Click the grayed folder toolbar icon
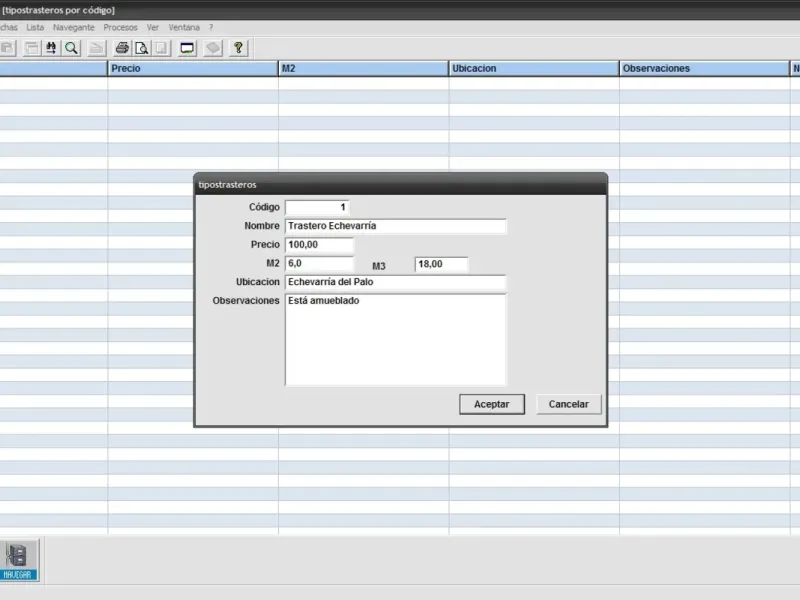This screenshot has height=600, width=800. point(96,48)
